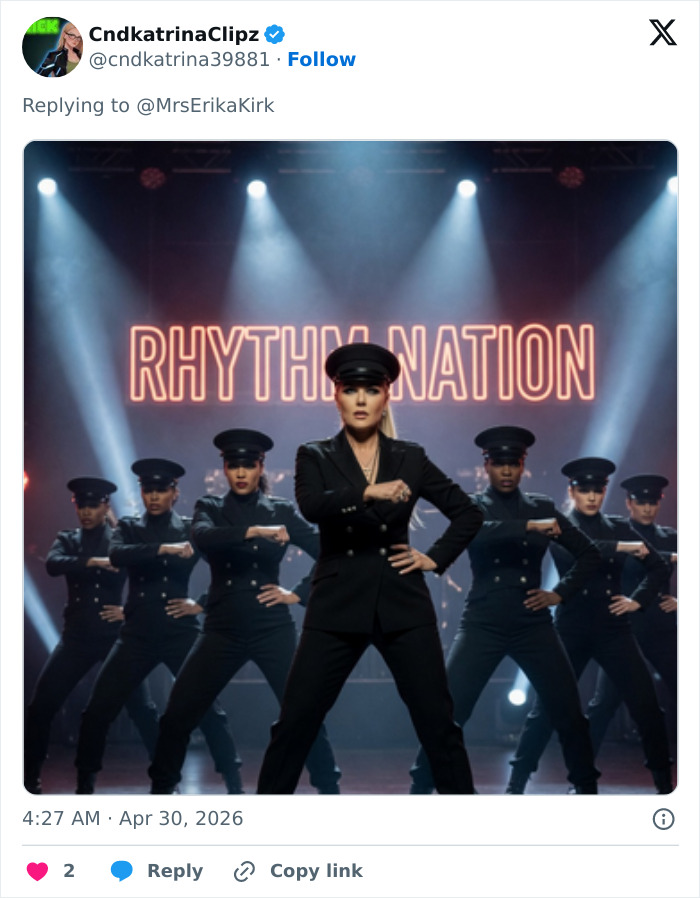This screenshot has width=700, height=898.
Task: Click the X logo icon
Action: 662,33
